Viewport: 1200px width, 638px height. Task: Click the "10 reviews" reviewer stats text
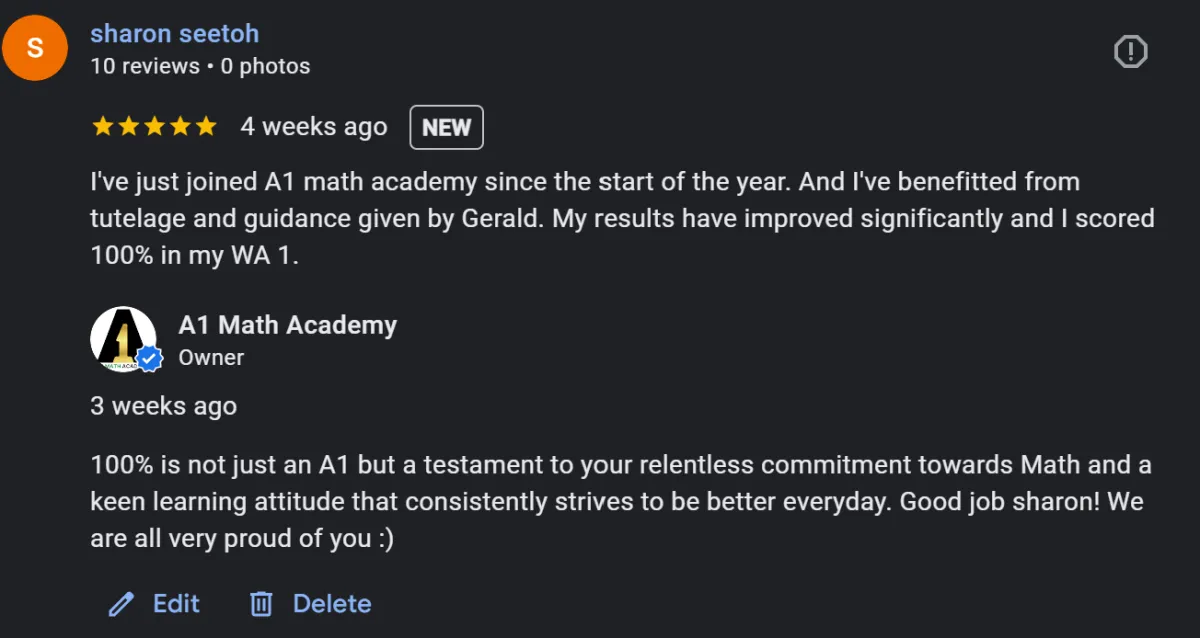point(145,67)
